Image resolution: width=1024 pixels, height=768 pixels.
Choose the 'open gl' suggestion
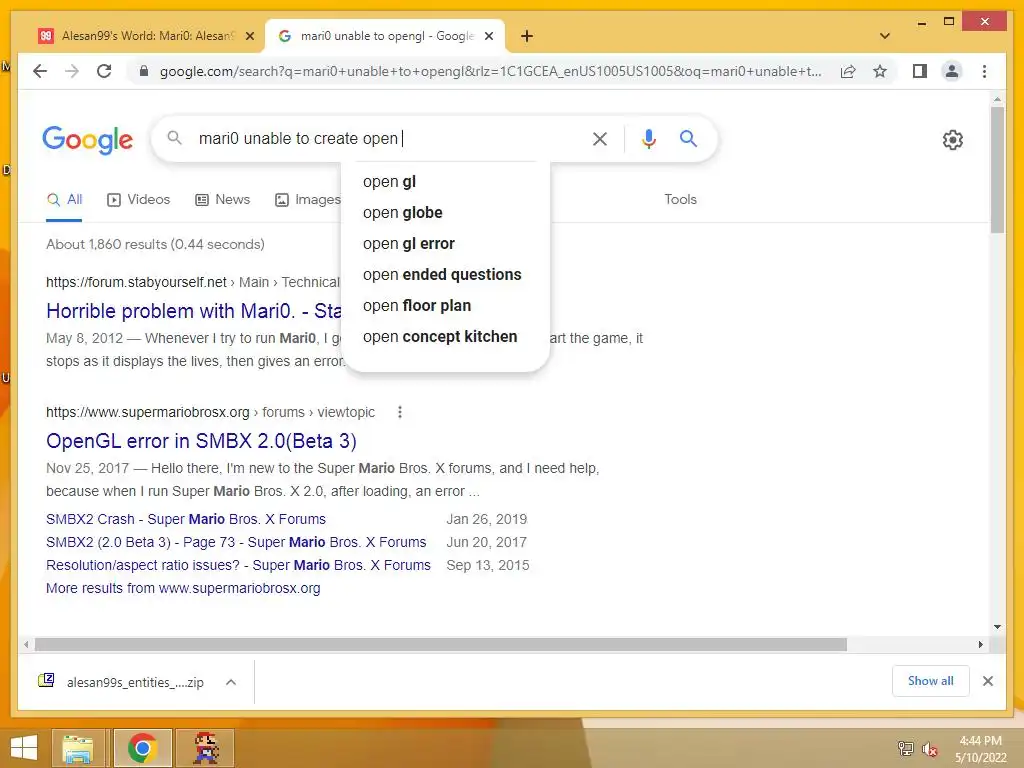click(445, 182)
